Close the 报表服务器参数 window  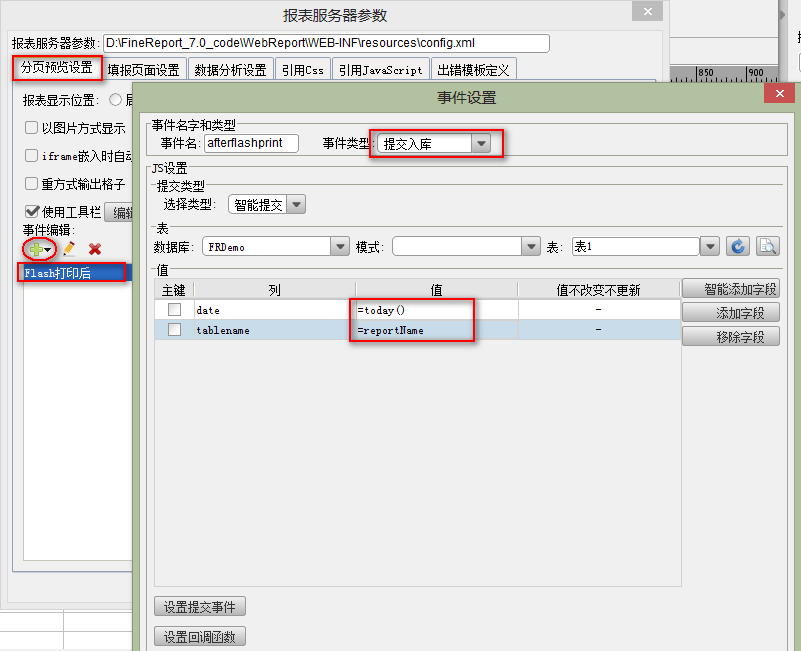pos(647,11)
